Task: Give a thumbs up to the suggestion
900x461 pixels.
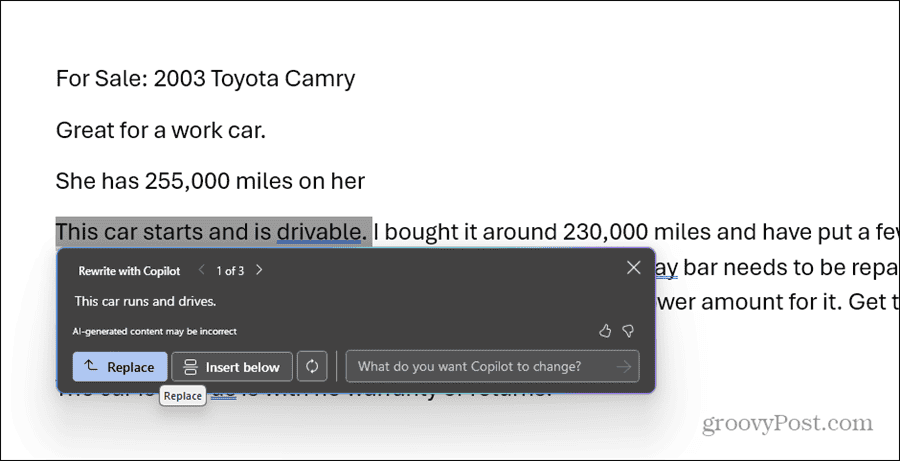Action: tap(605, 331)
